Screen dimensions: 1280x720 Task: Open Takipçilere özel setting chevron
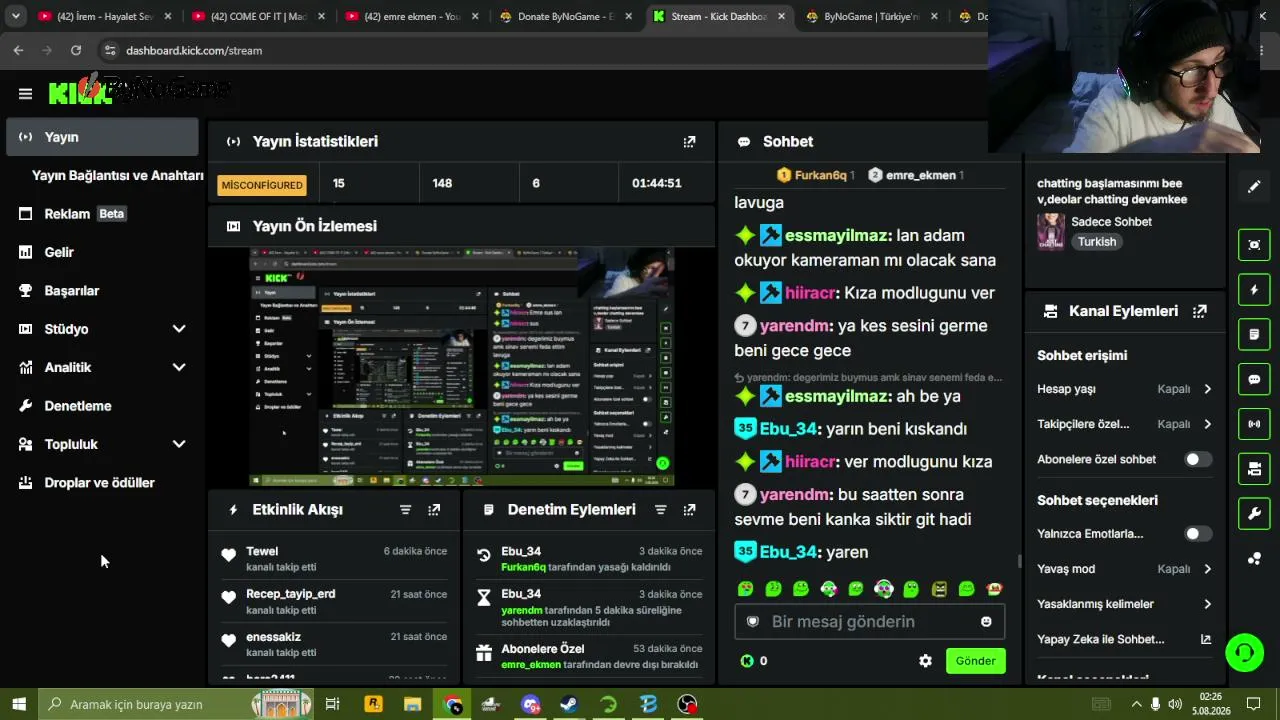click(1207, 424)
